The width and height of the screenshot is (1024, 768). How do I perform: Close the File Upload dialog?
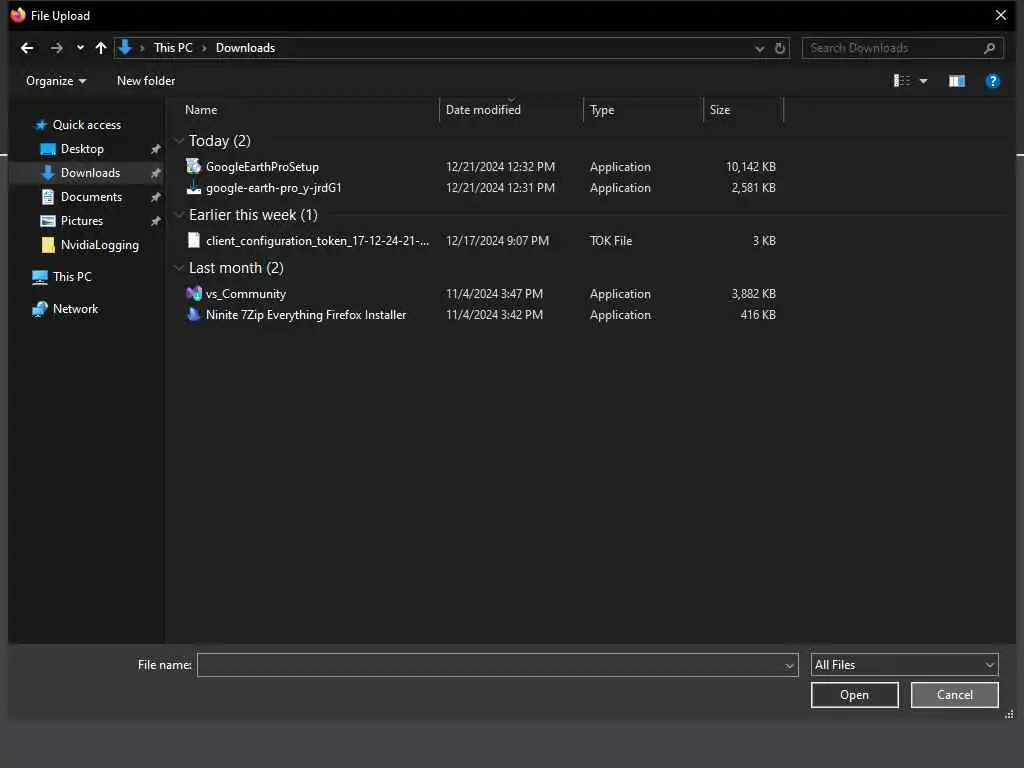click(x=1000, y=15)
